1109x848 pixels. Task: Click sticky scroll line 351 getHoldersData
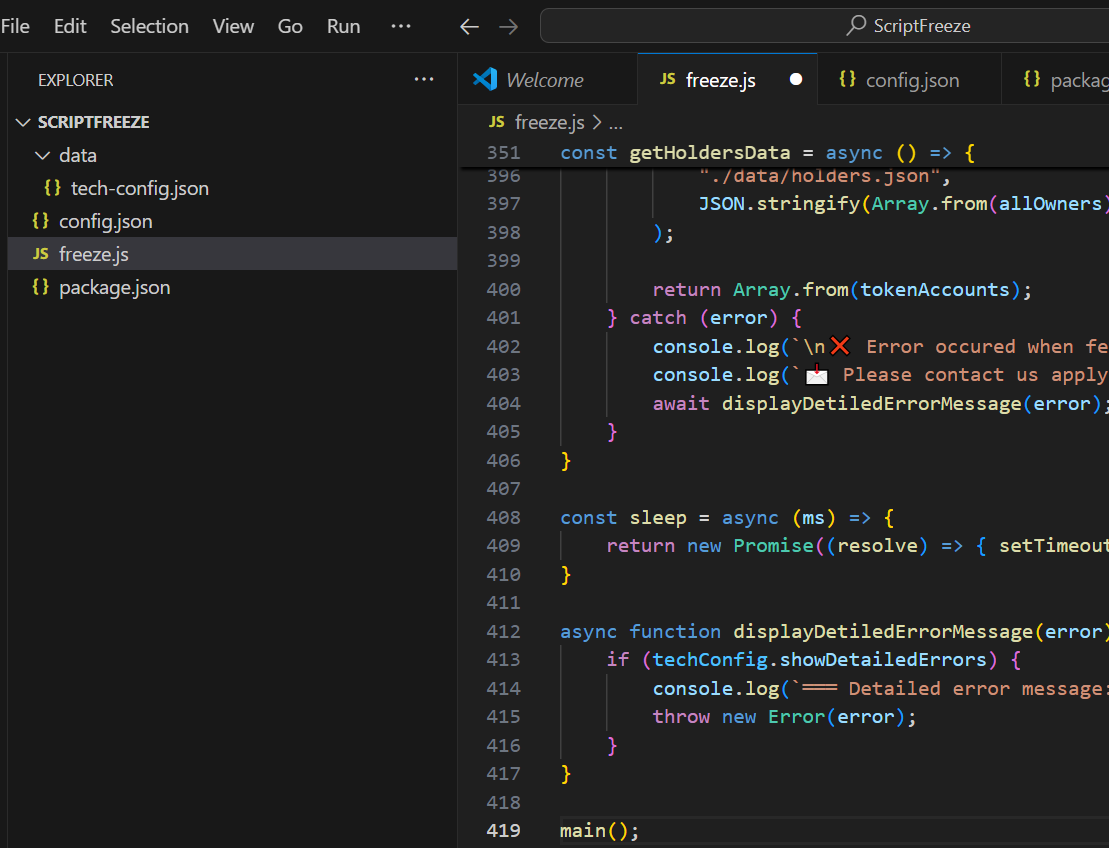click(x=784, y=153)
